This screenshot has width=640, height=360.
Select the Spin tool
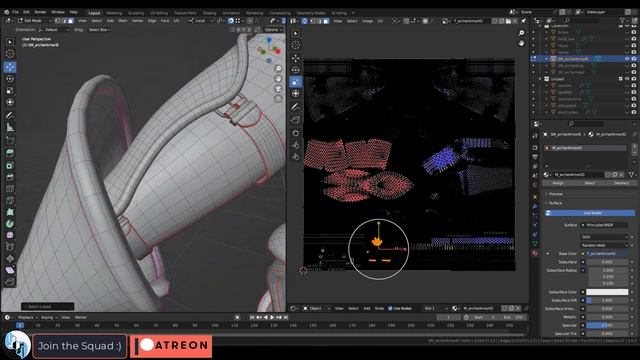10,224
